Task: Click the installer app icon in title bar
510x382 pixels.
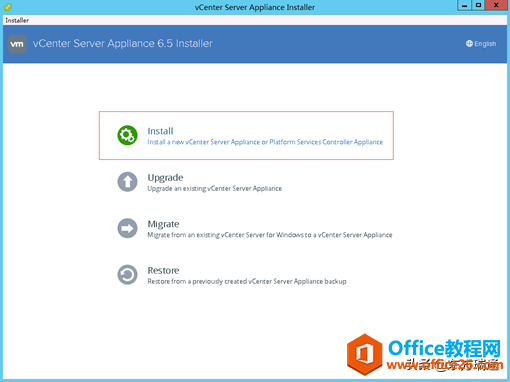Action: point(8,7)
